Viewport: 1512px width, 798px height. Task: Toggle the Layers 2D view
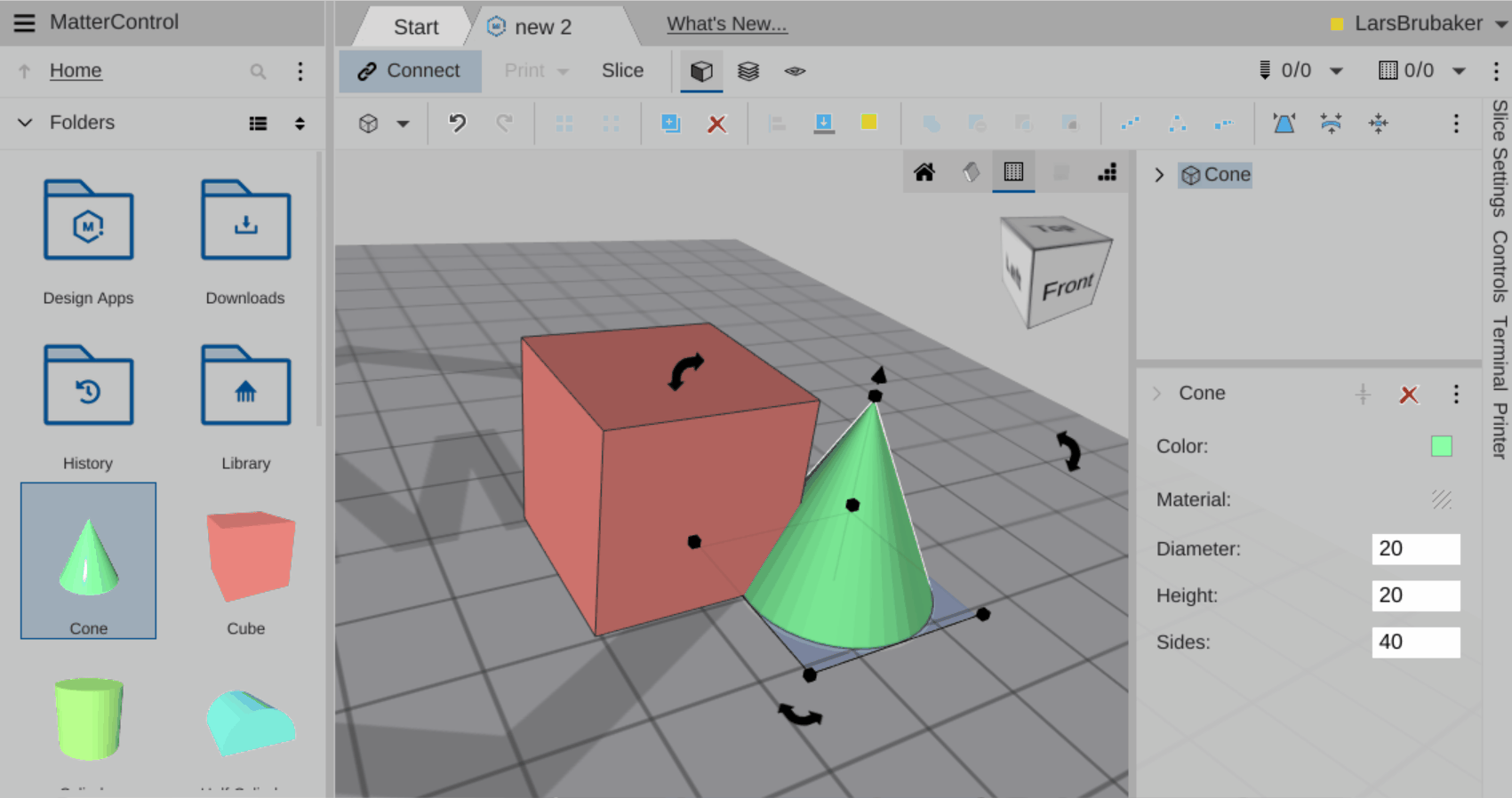pos(795,71)
